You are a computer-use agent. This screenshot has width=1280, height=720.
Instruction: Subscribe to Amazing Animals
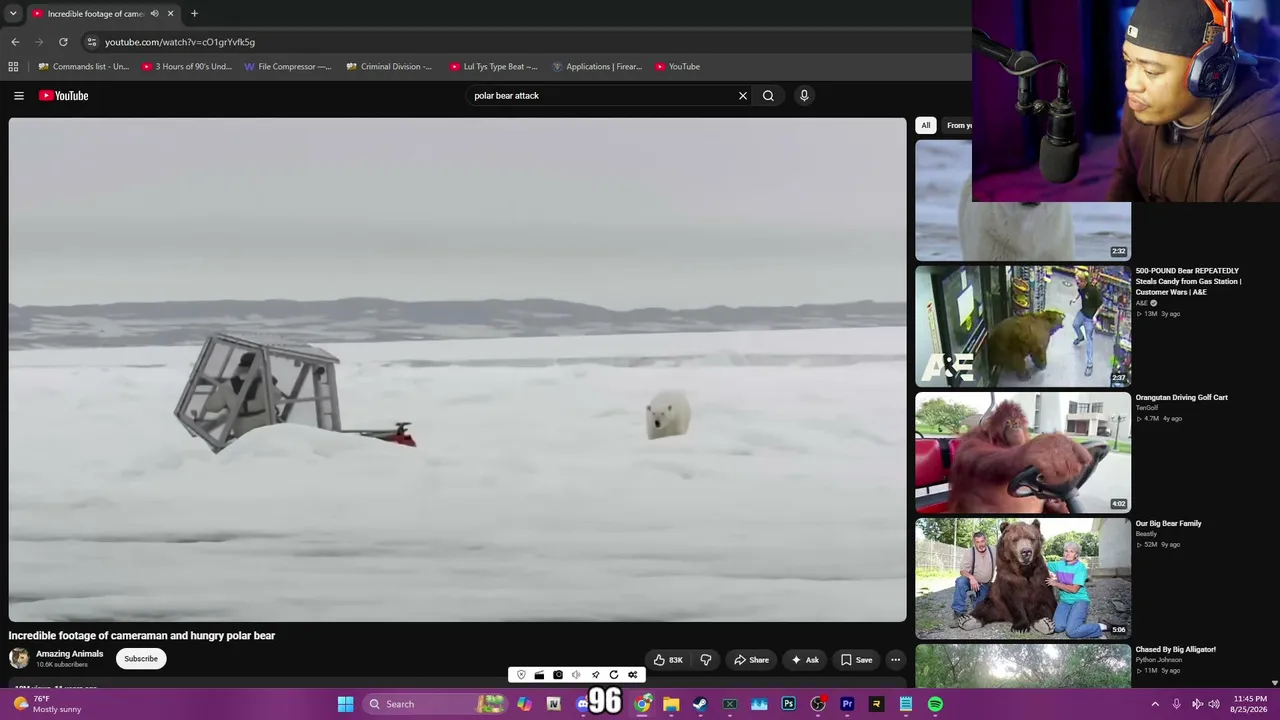coord(141,659)
